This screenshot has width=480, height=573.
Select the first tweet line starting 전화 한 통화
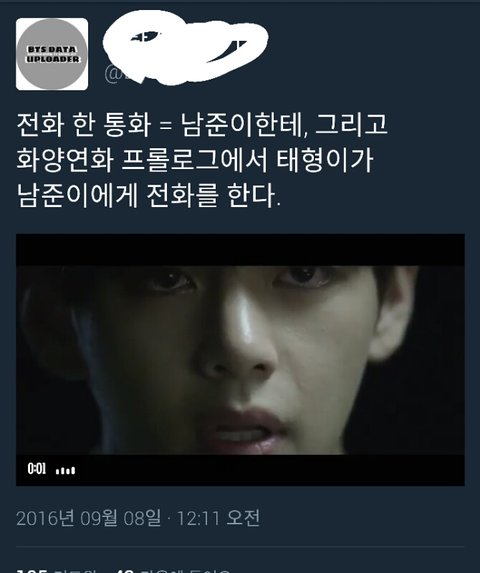pos(202,125)
